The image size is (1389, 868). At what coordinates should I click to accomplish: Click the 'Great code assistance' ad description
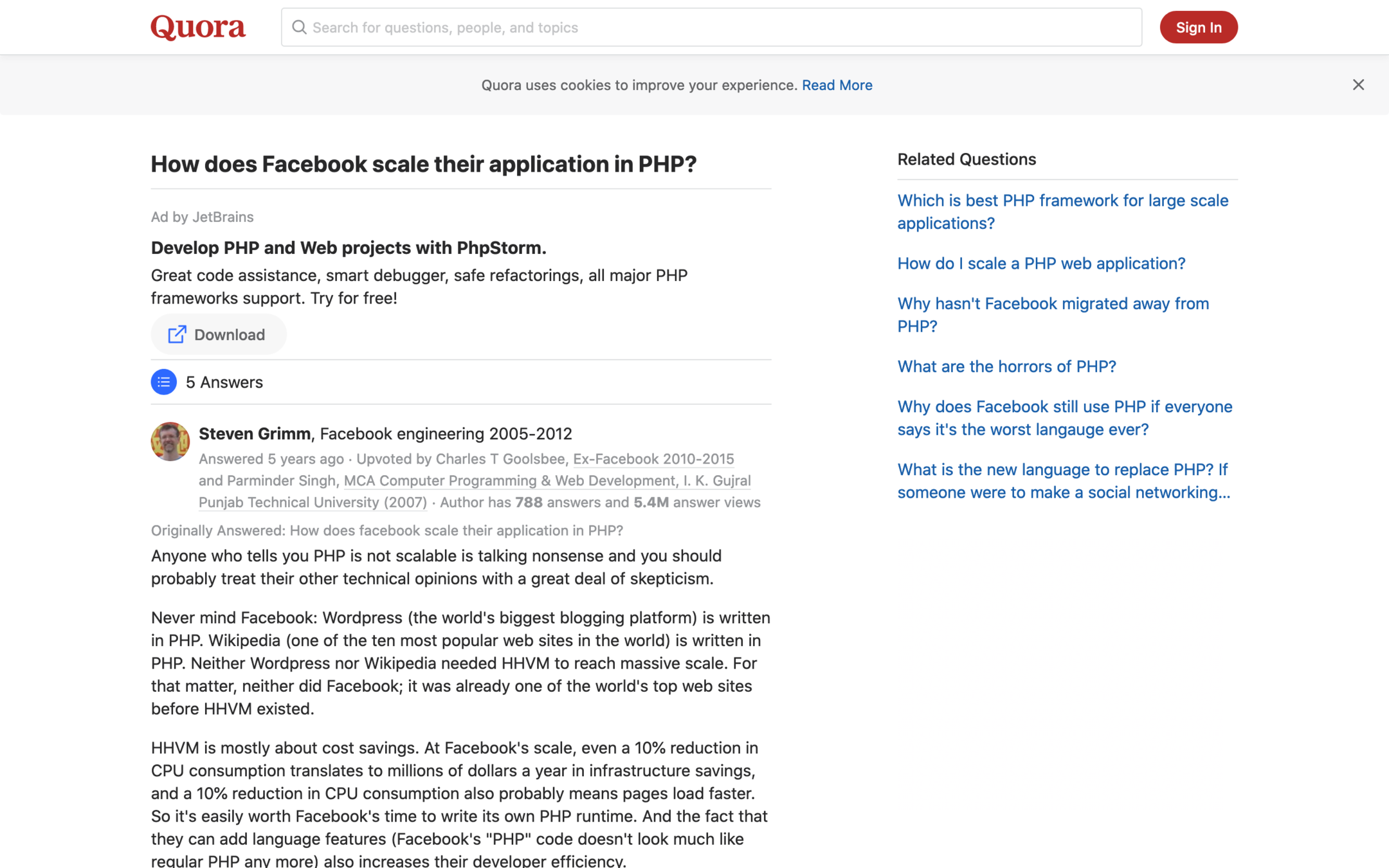click(x=419, y=287)
